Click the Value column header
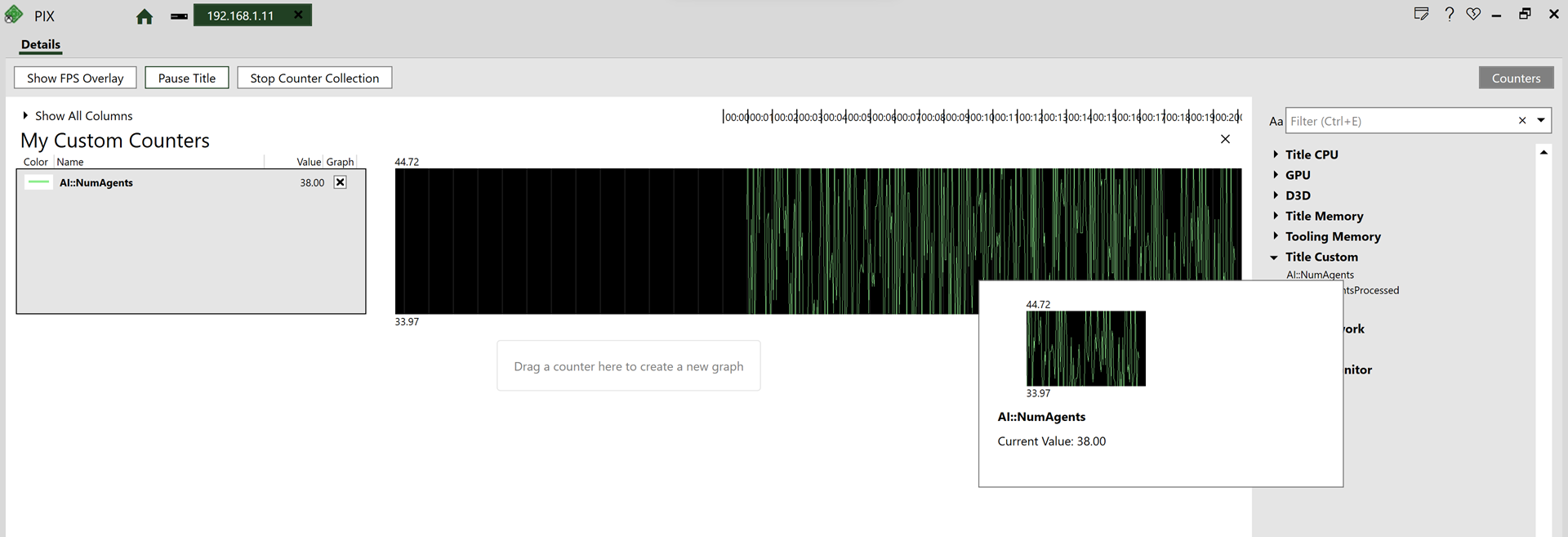 pos(309,162)
